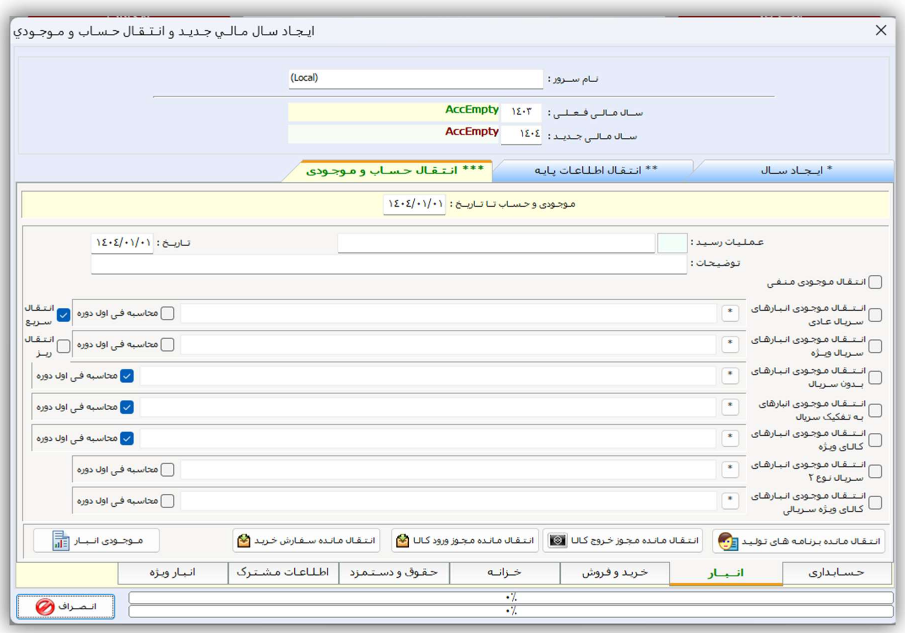
Task: Click the purchase order balance transfer icon (سفارش خرید)
Action: [x=244, y=541]
